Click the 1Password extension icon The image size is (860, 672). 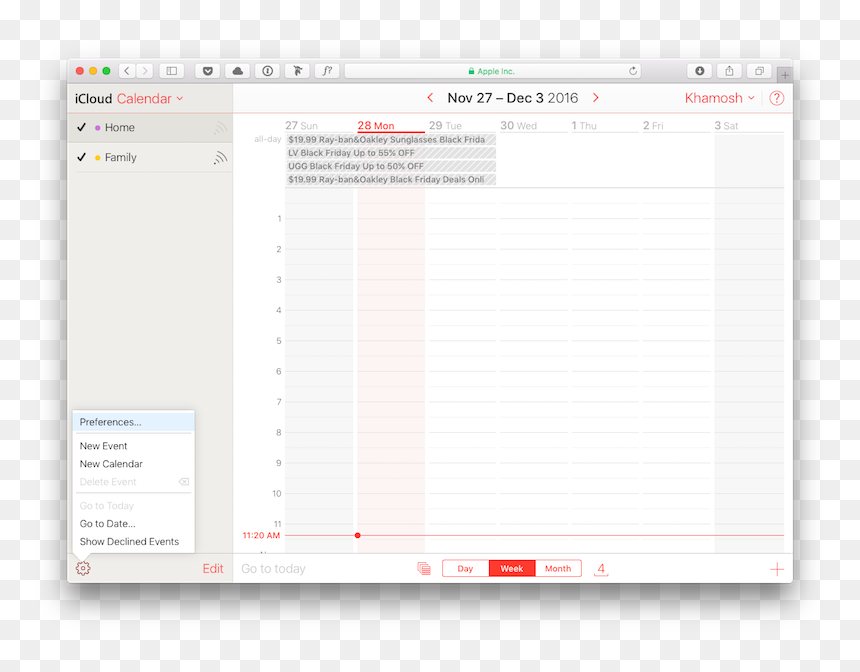[268, 71]
